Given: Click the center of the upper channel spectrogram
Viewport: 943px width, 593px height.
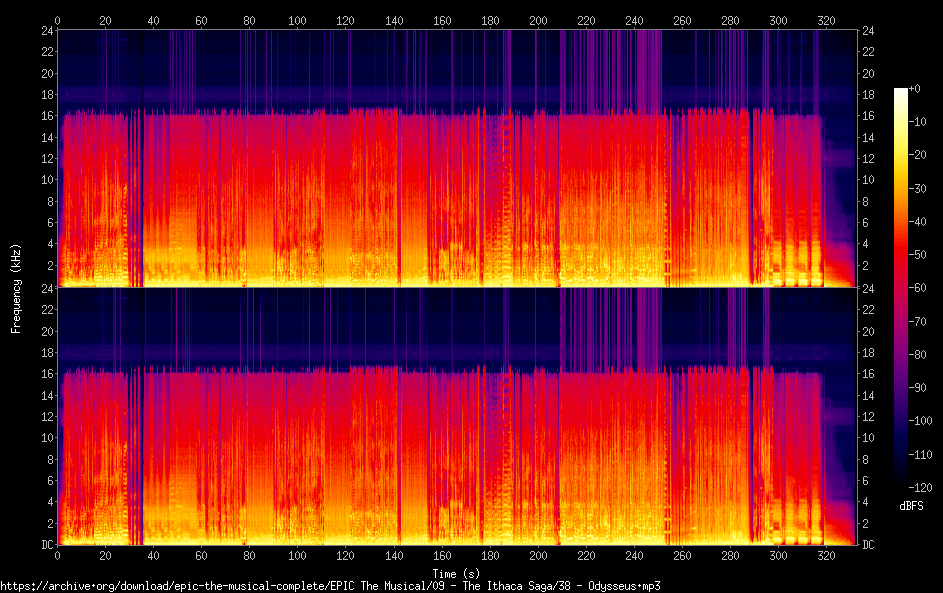Looking at the screenshot, I should click(455, 158).
